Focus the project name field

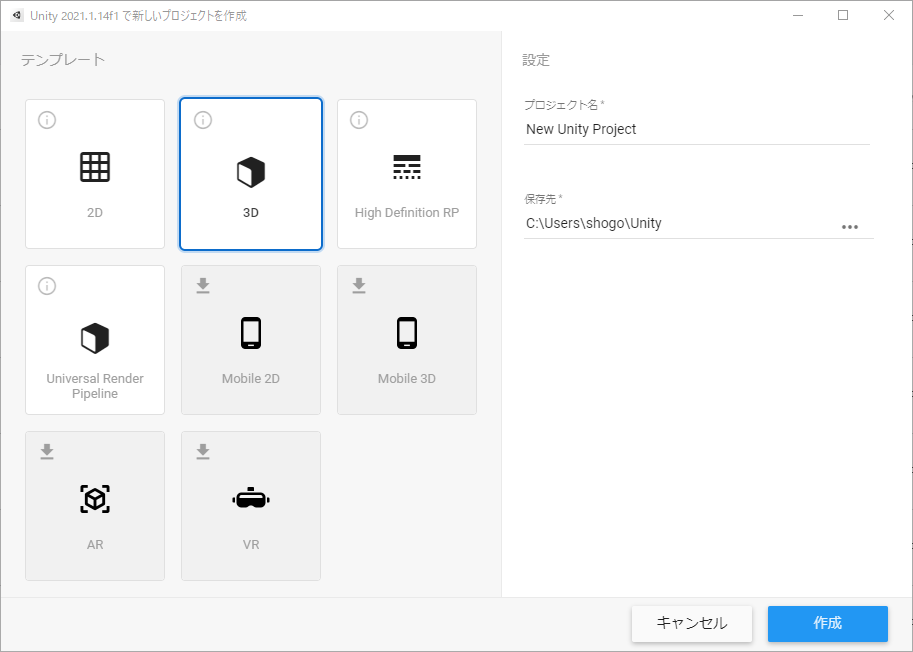[696, 129]
